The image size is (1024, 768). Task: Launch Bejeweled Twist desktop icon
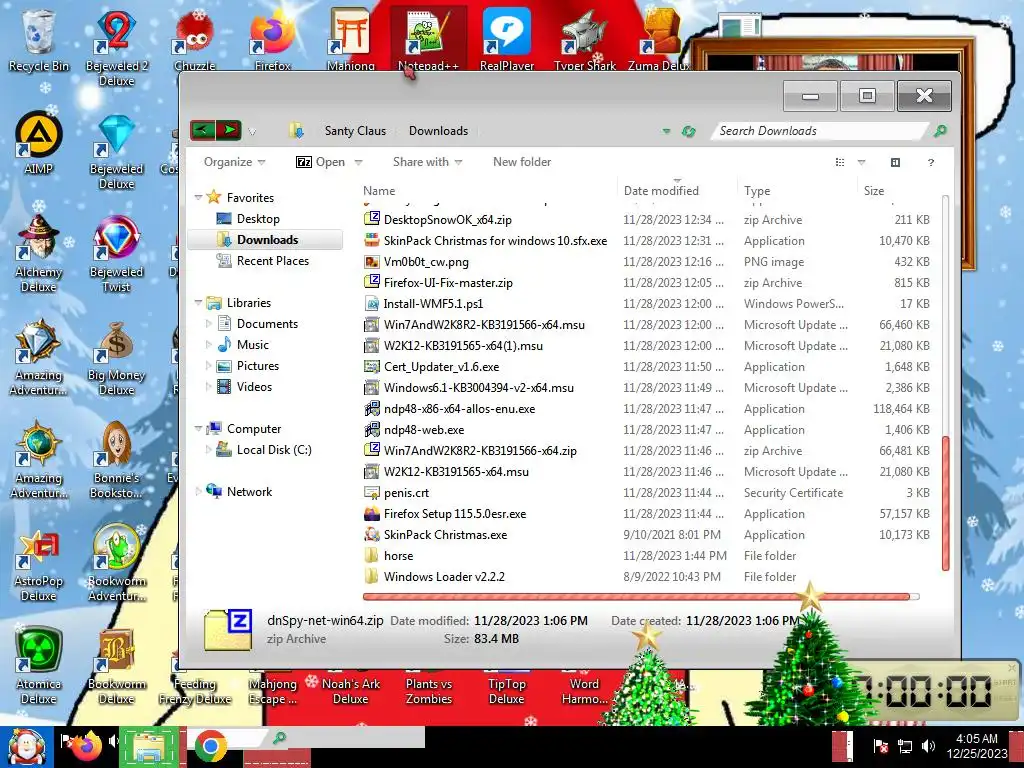pos(116,253)
